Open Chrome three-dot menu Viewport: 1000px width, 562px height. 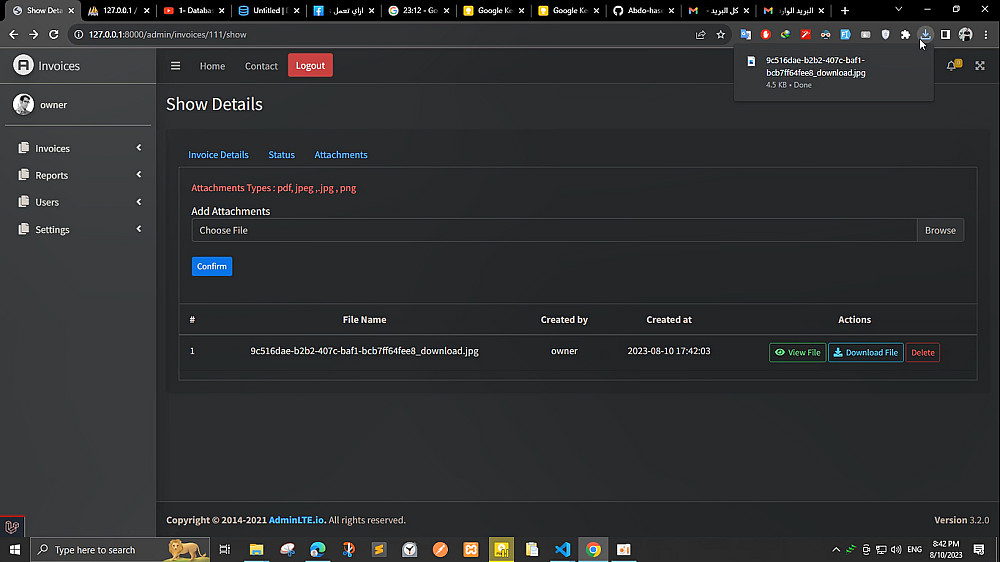pos(986,34)
